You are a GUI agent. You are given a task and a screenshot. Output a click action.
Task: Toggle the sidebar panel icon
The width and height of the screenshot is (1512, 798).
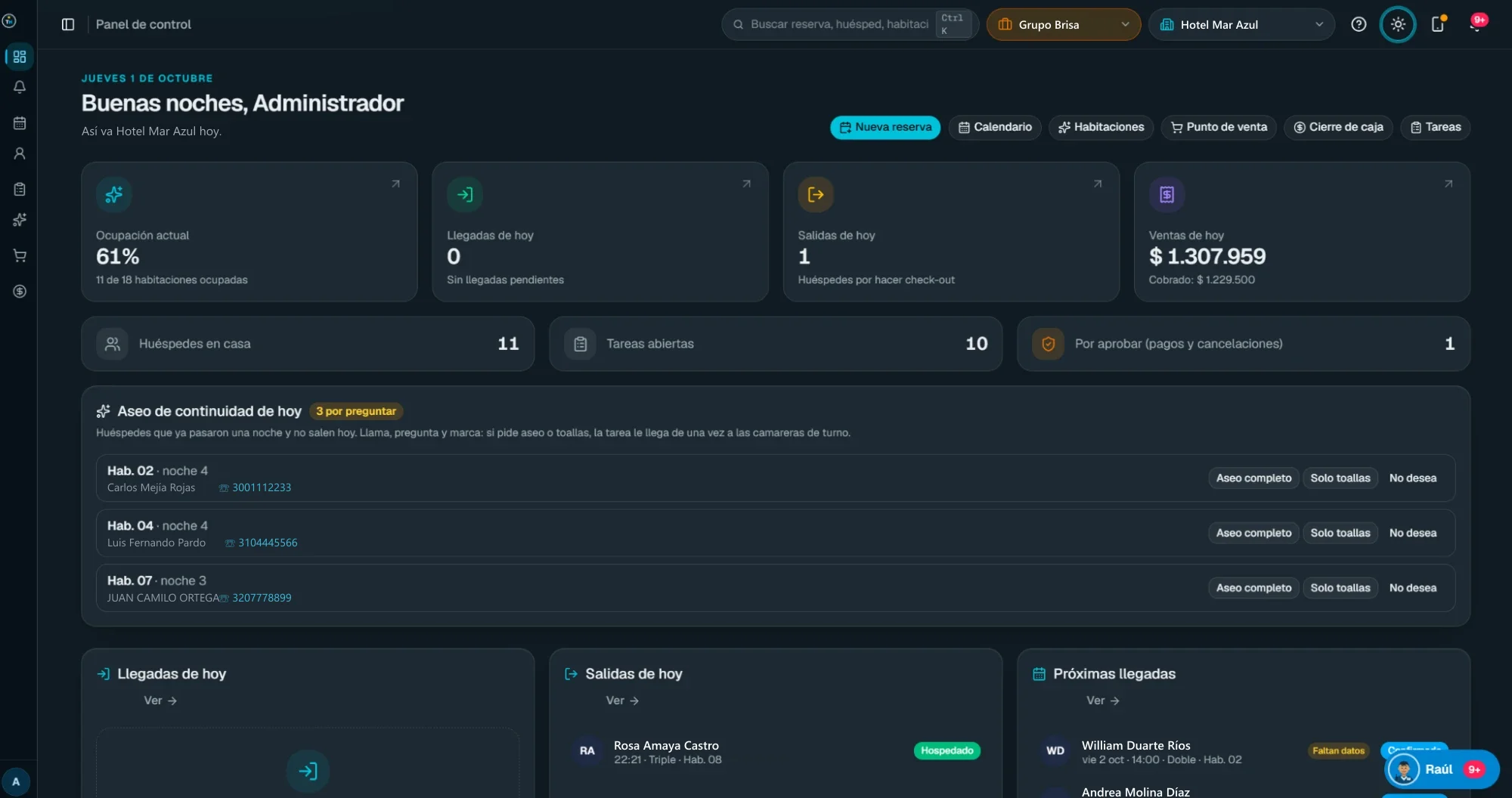[68, 24]
